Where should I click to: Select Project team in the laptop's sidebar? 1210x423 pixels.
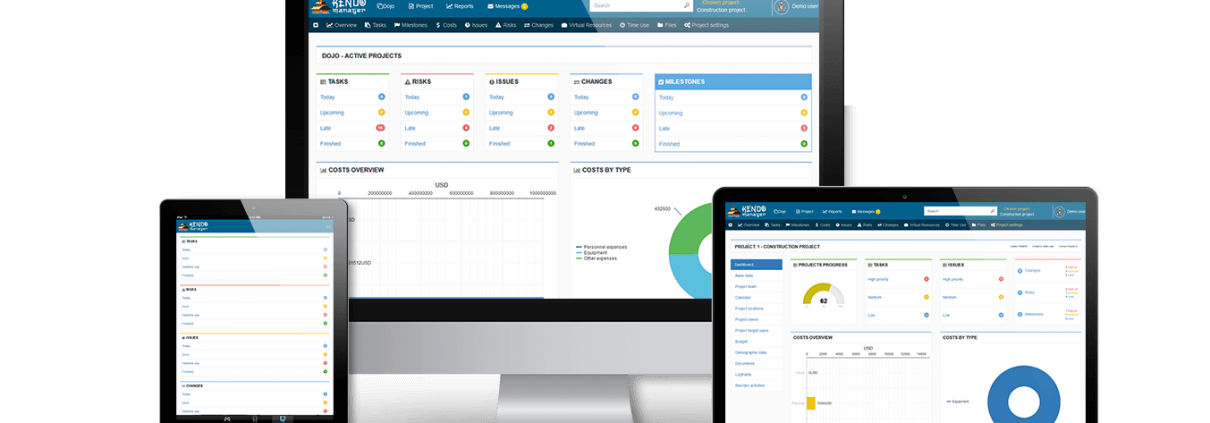(746, 286)
